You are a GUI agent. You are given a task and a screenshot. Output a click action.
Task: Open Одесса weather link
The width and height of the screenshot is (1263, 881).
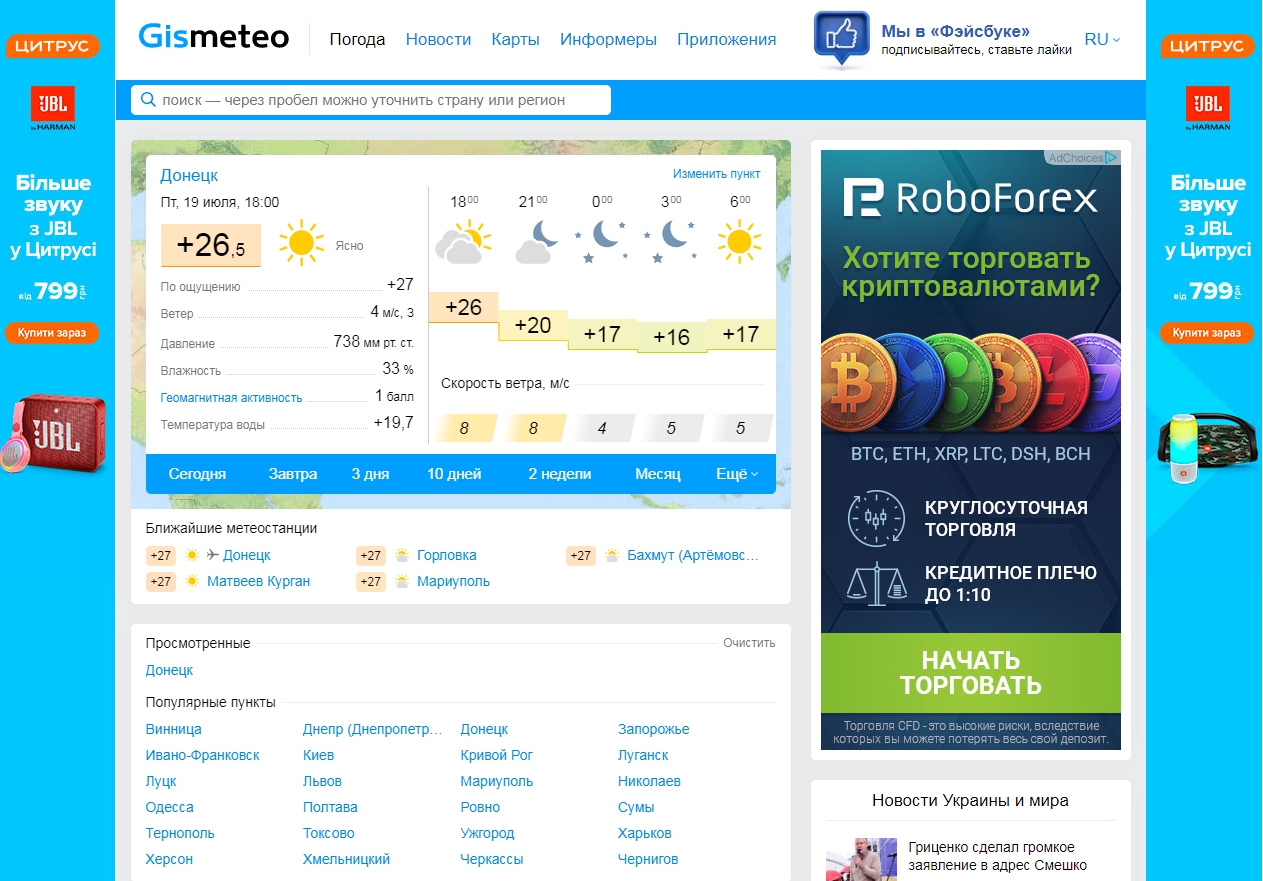pos(169,807)
